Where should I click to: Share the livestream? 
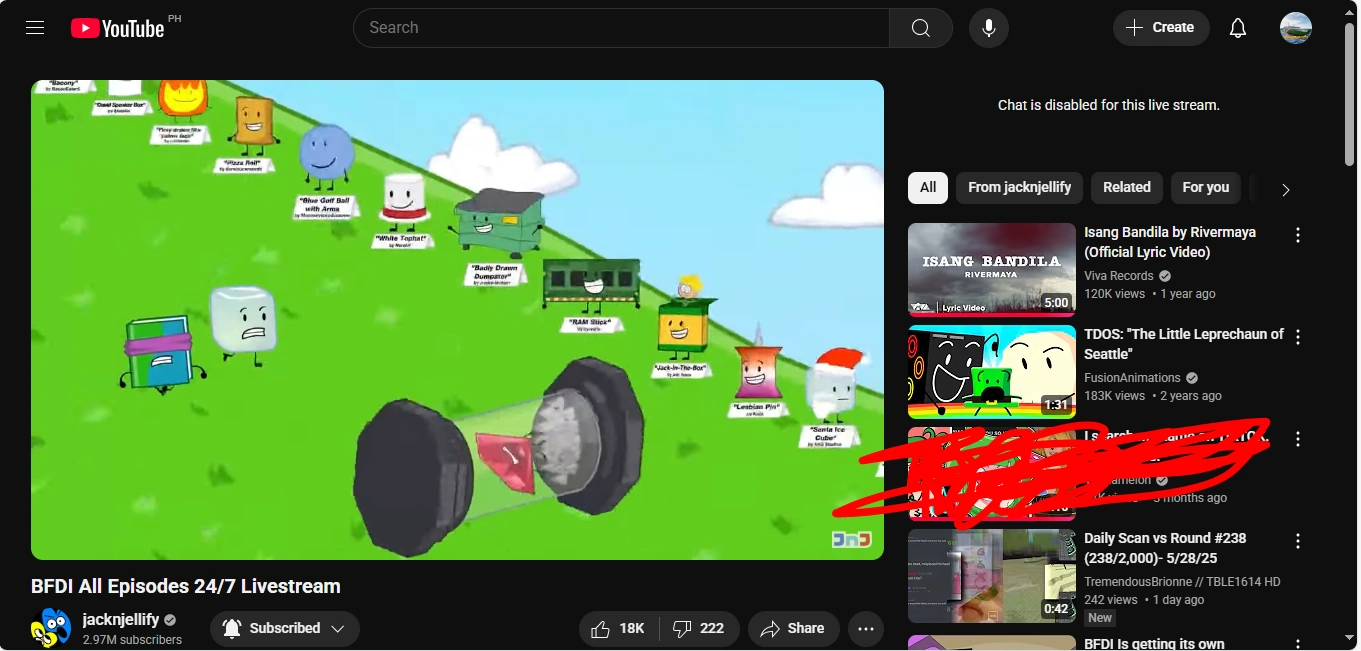coord(793,628)
